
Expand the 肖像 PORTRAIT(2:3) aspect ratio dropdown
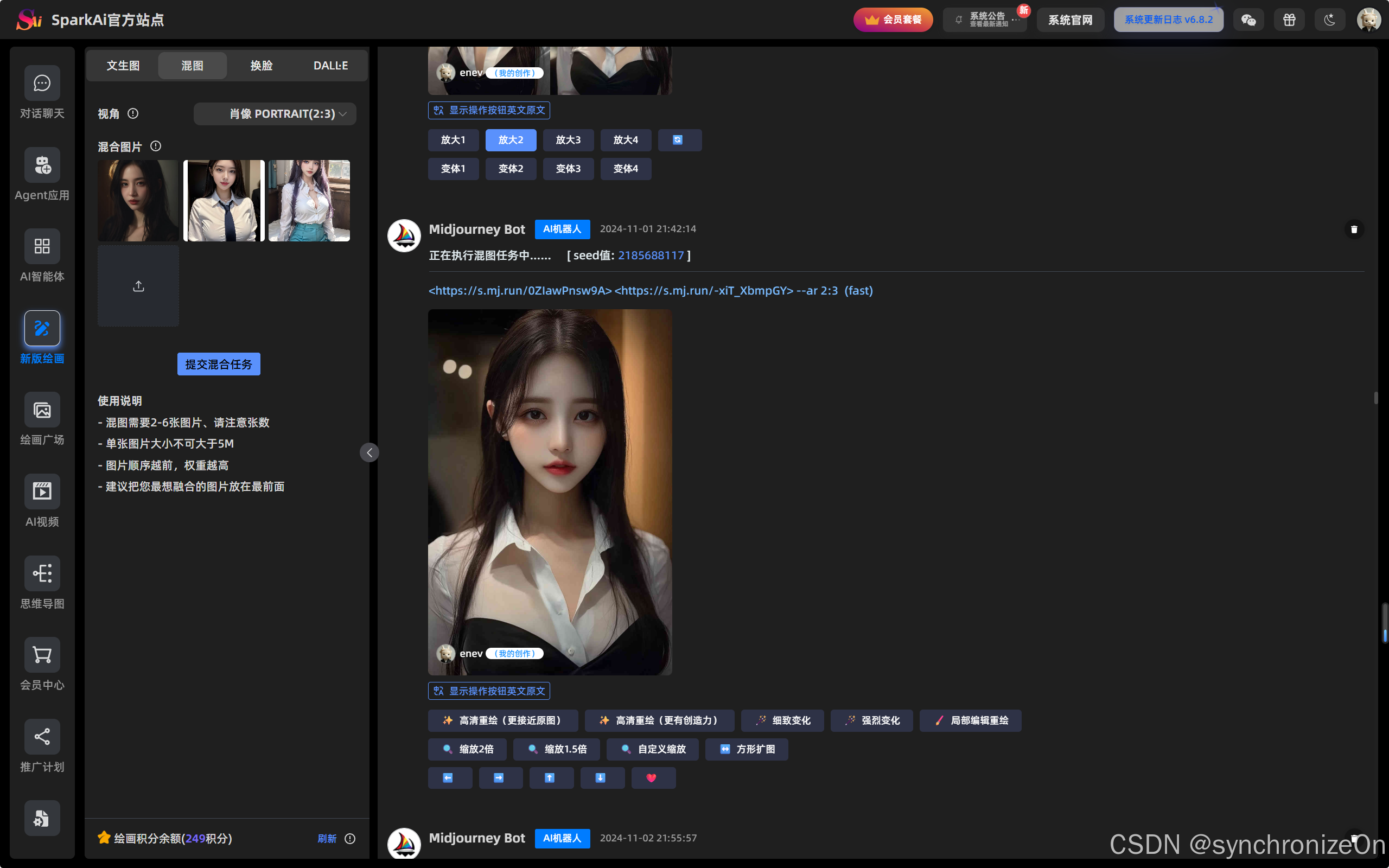pyautogui.click(x=275, y=114)
